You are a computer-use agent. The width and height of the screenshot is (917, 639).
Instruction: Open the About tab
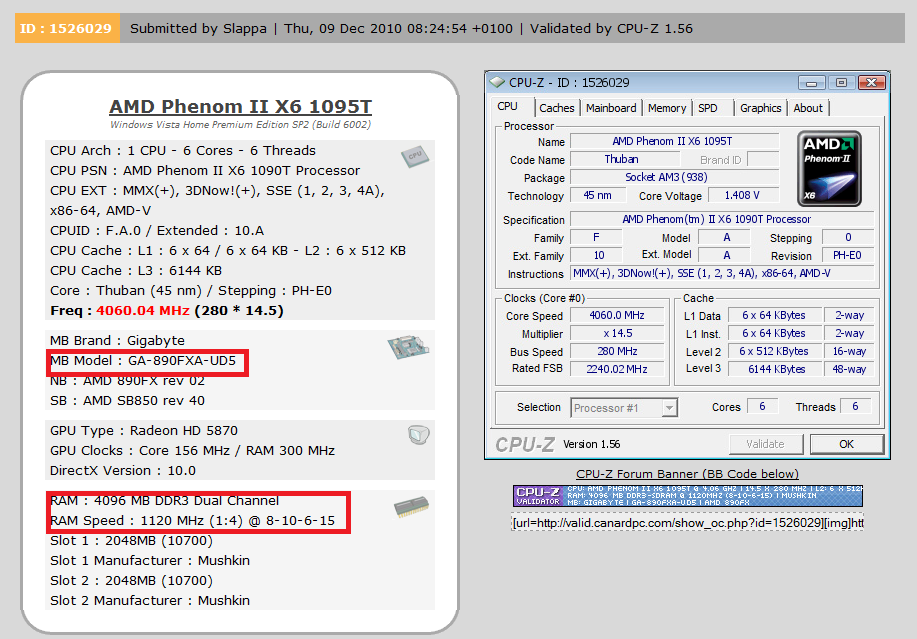[808, 108]
